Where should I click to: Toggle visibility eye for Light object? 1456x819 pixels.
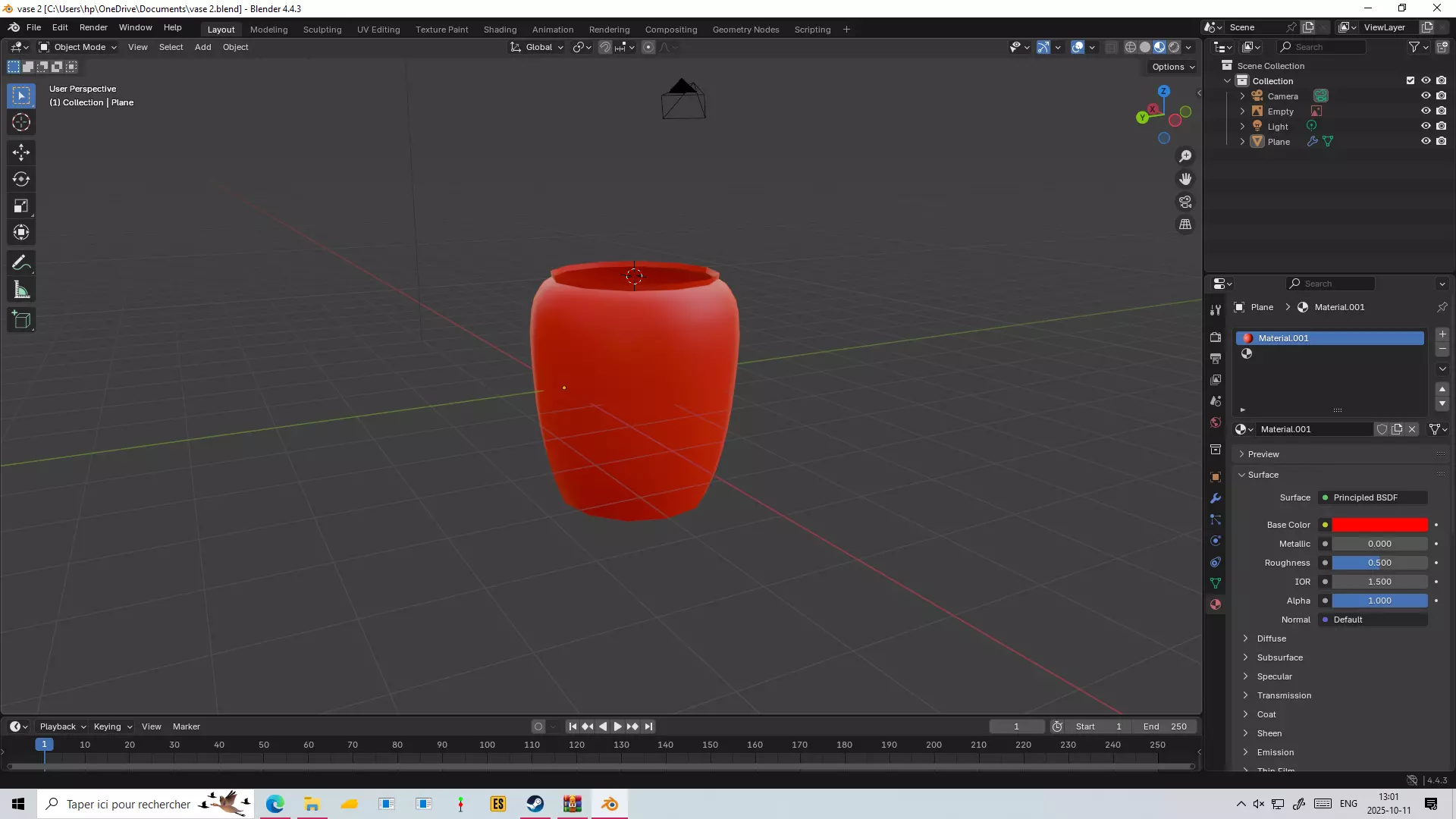click(1425, 126)
